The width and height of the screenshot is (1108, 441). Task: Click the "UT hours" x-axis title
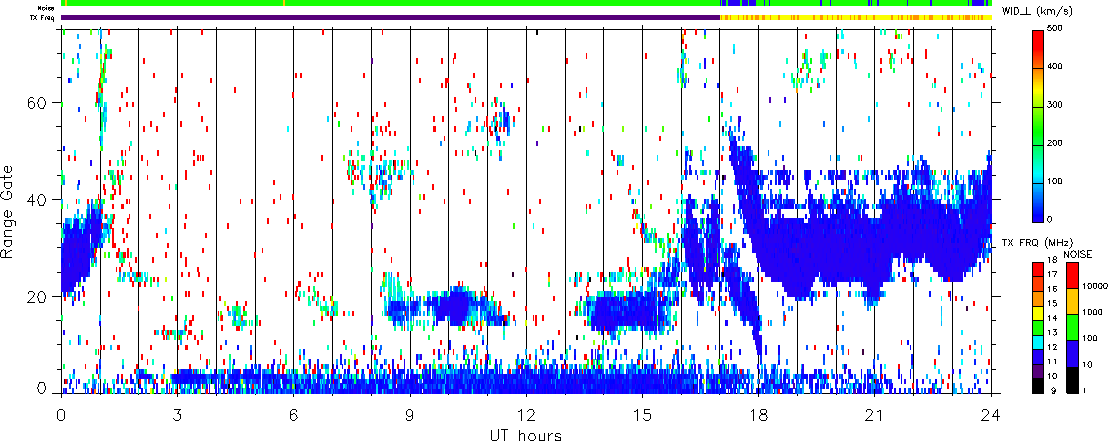tap(526, 434)
